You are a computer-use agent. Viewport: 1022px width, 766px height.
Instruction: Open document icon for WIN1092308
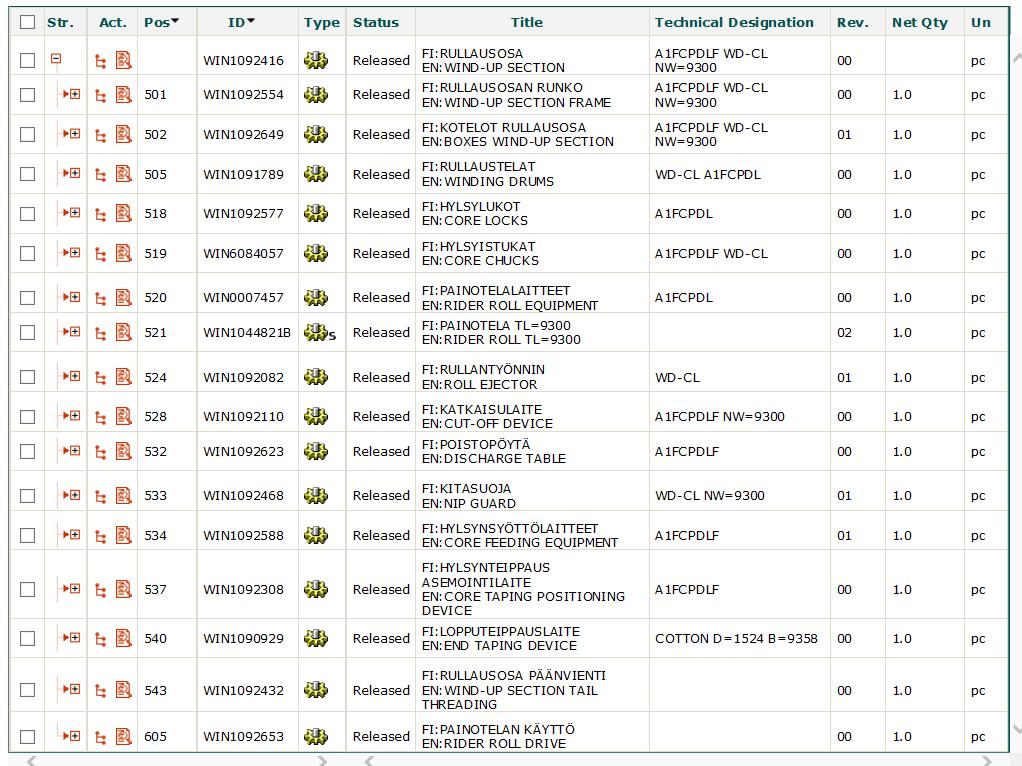tap(123, 589)
